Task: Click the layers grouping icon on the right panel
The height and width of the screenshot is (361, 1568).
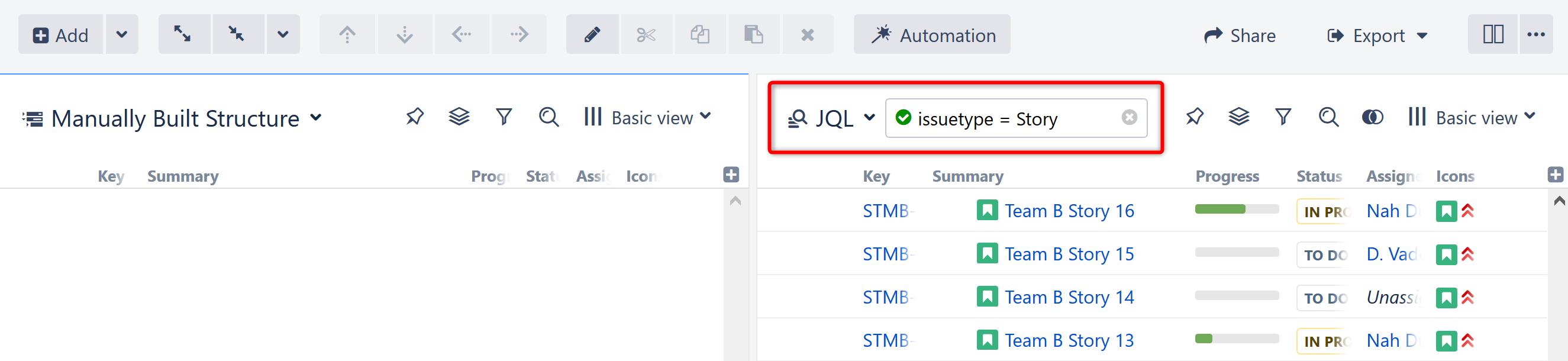Action: click(1239, 117)
